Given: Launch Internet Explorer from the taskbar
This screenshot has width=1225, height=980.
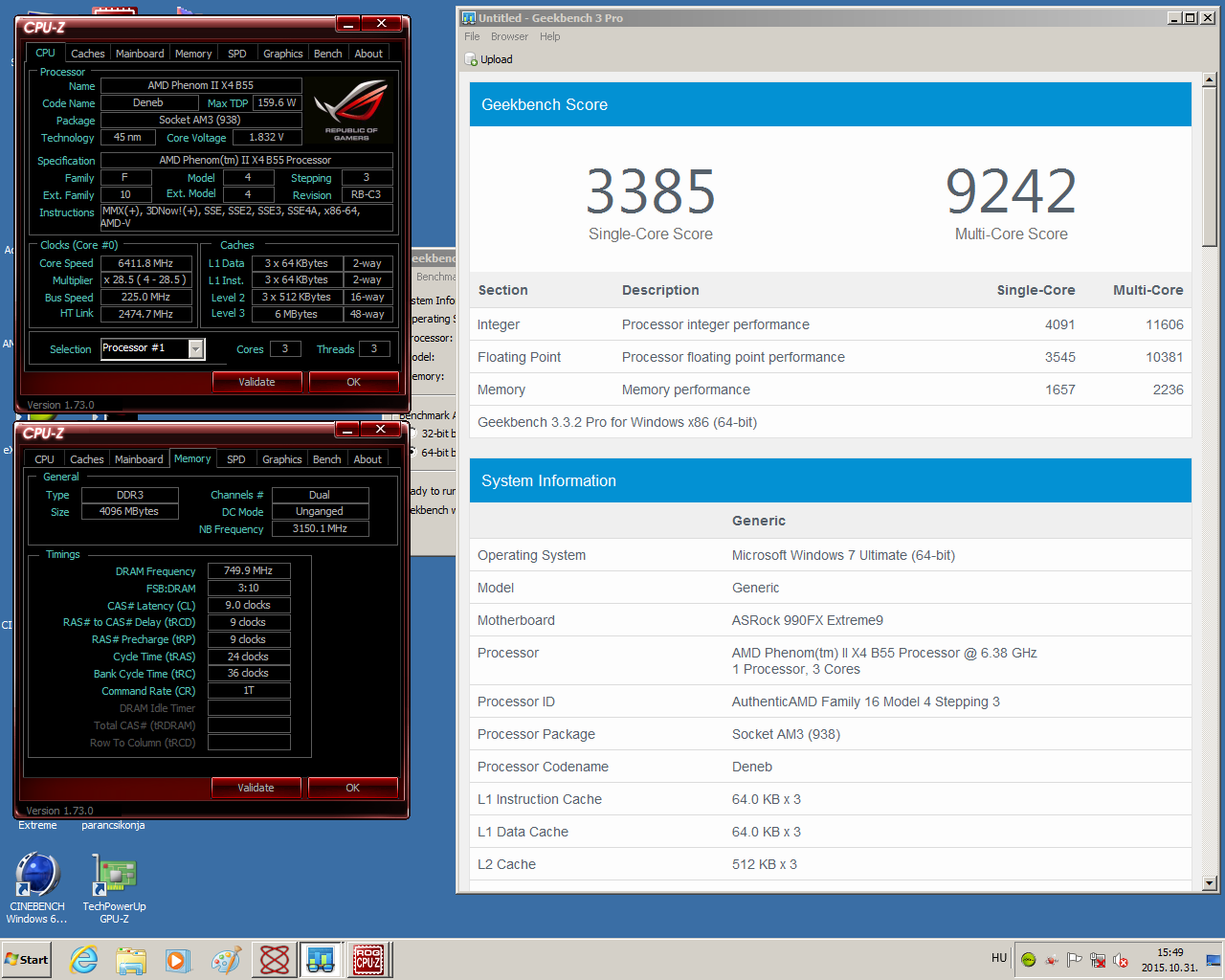Looking at the screenshot, I should (x=84, y=960).
